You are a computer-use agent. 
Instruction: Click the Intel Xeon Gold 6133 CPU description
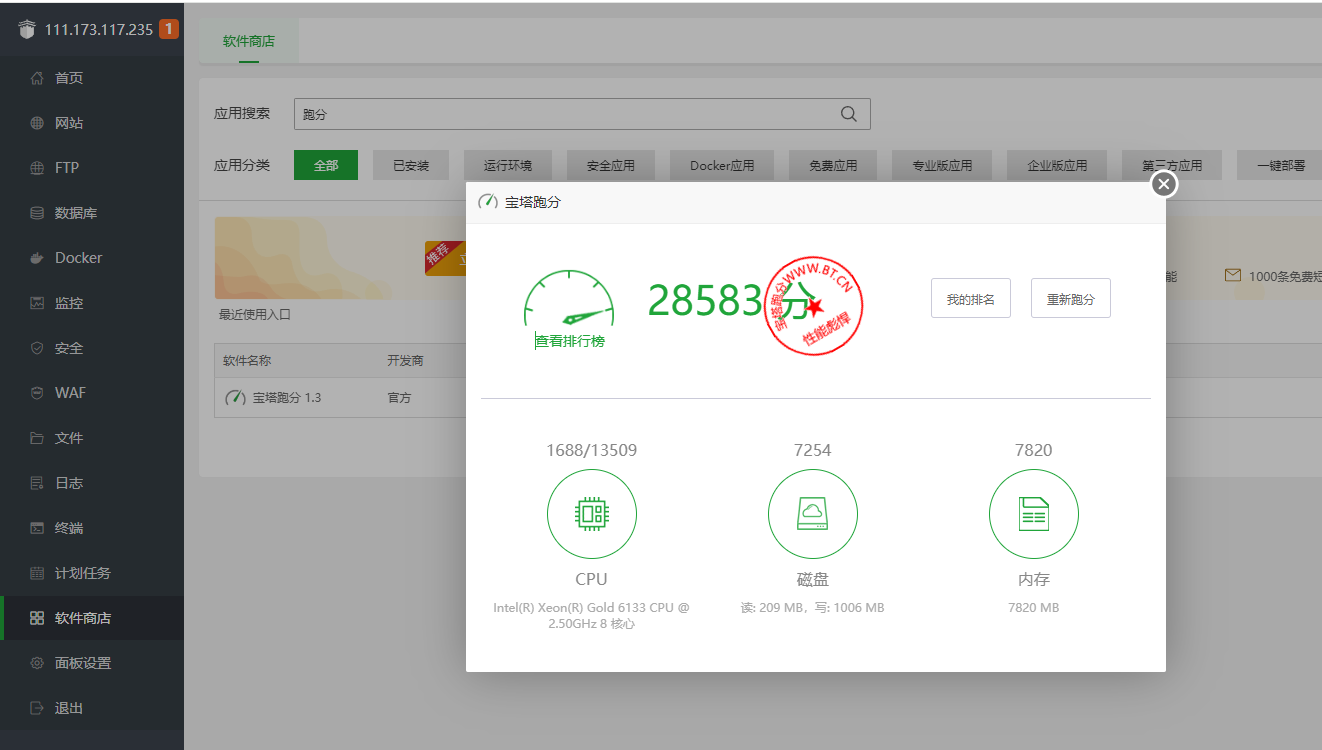point(591,615)
